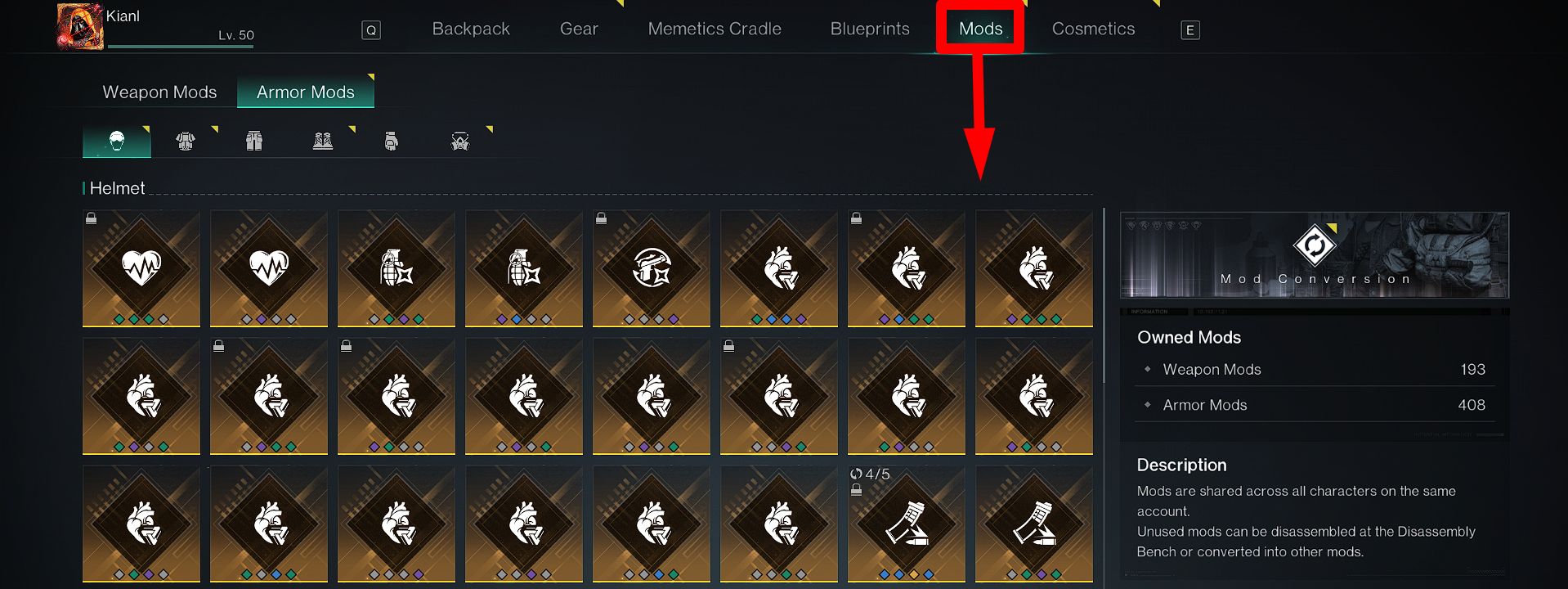Select the chest armor slot icon
Image resolution: width=1568 pixels, height=589 pixels.
[186, 142]
